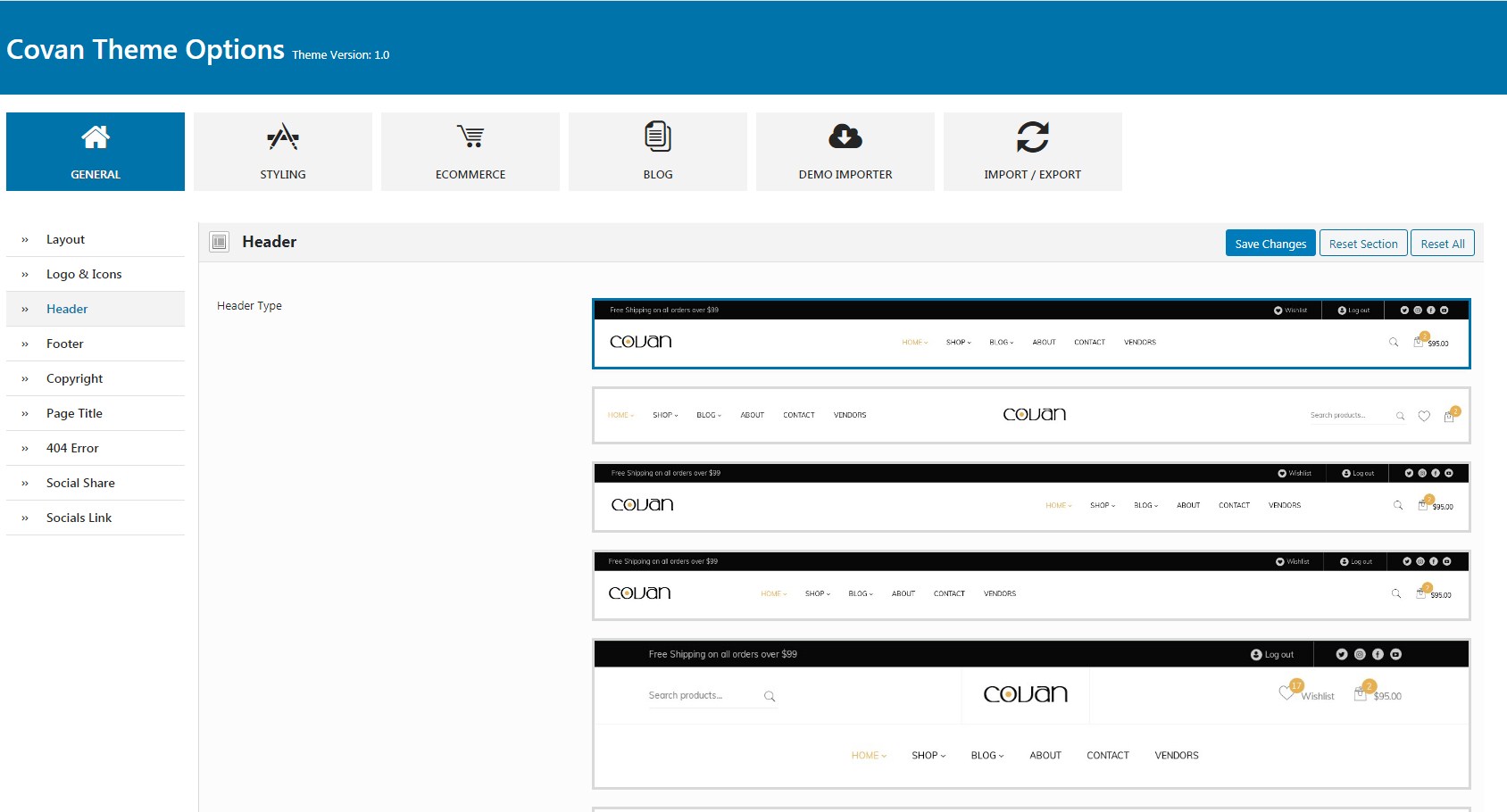Image resolution: width=1507 pixels, height=812 pixels.
Task: Click the Blog document icon
Action: point(658,137)
